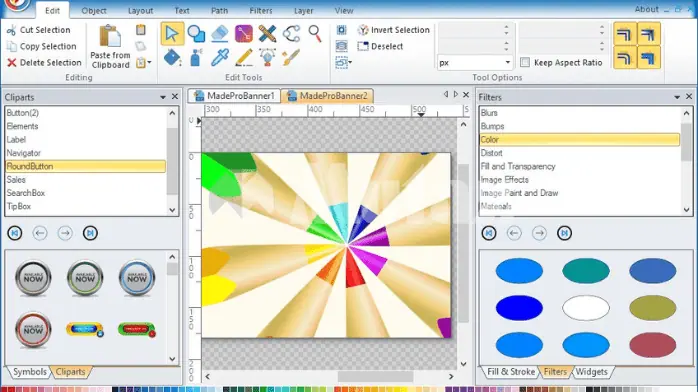Select the eraser tool
698x392 pixels.
220,34
